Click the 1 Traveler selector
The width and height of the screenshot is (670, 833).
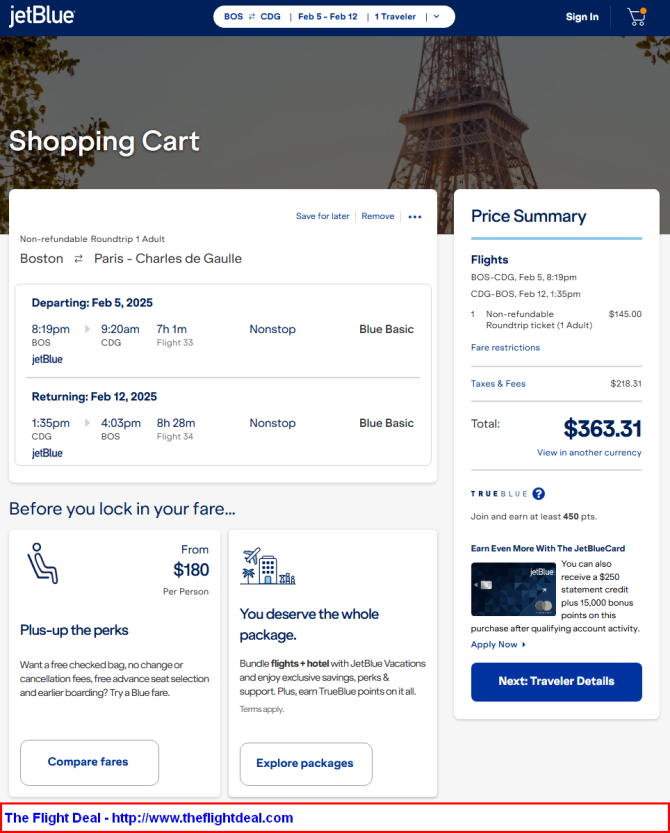tap(395, 16)
